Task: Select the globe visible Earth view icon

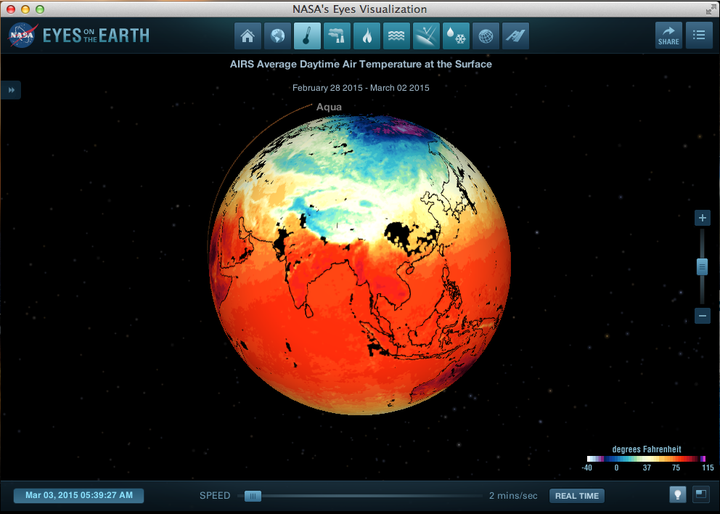Action: [x=277, y=36]
